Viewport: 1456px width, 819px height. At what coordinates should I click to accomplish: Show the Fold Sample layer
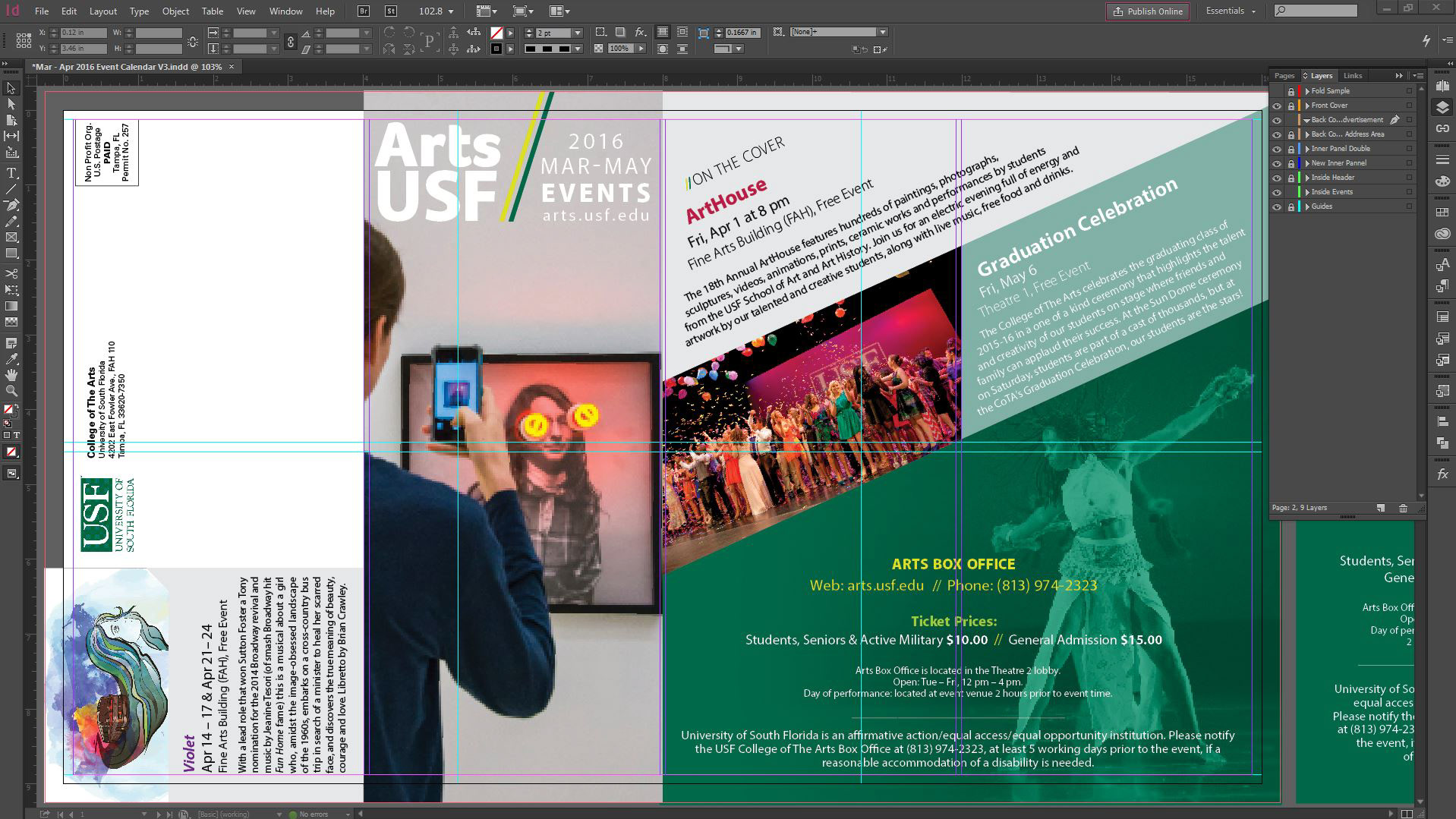click(x=1277, y=91)
